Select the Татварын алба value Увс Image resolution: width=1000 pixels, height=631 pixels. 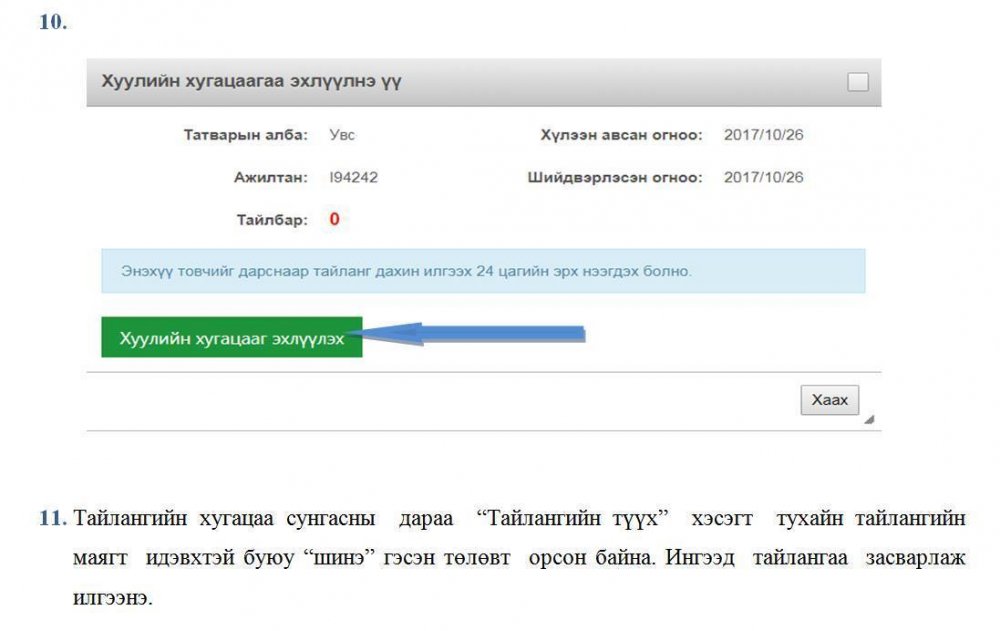pos(342,135)
